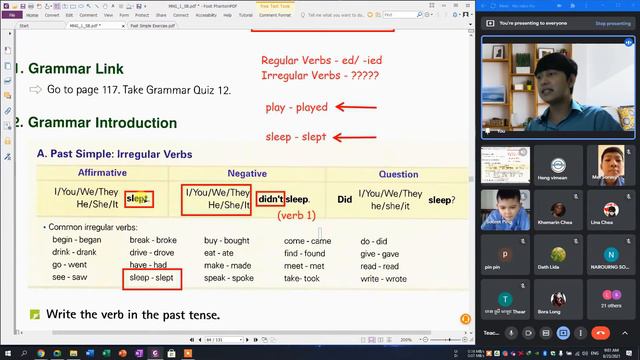
Task: Click Stop presenting in Meet
Action: tap(613, 24)
